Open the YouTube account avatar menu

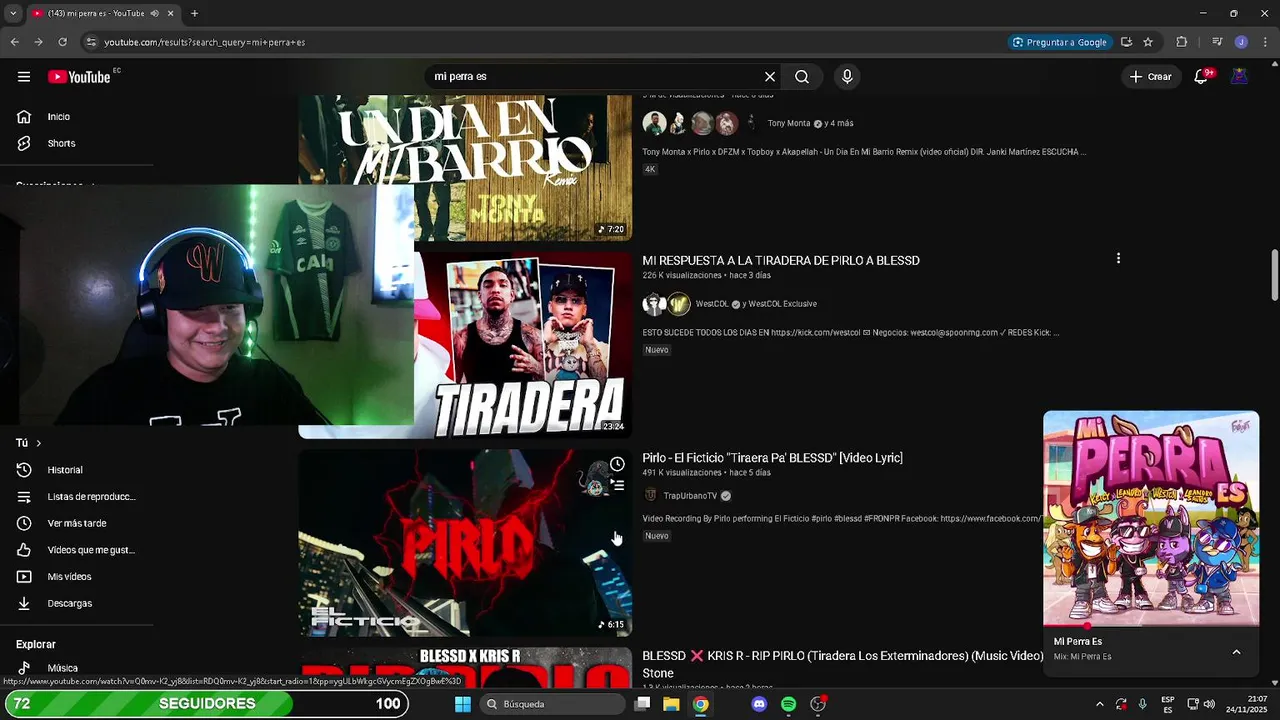tap(1239, 77)
